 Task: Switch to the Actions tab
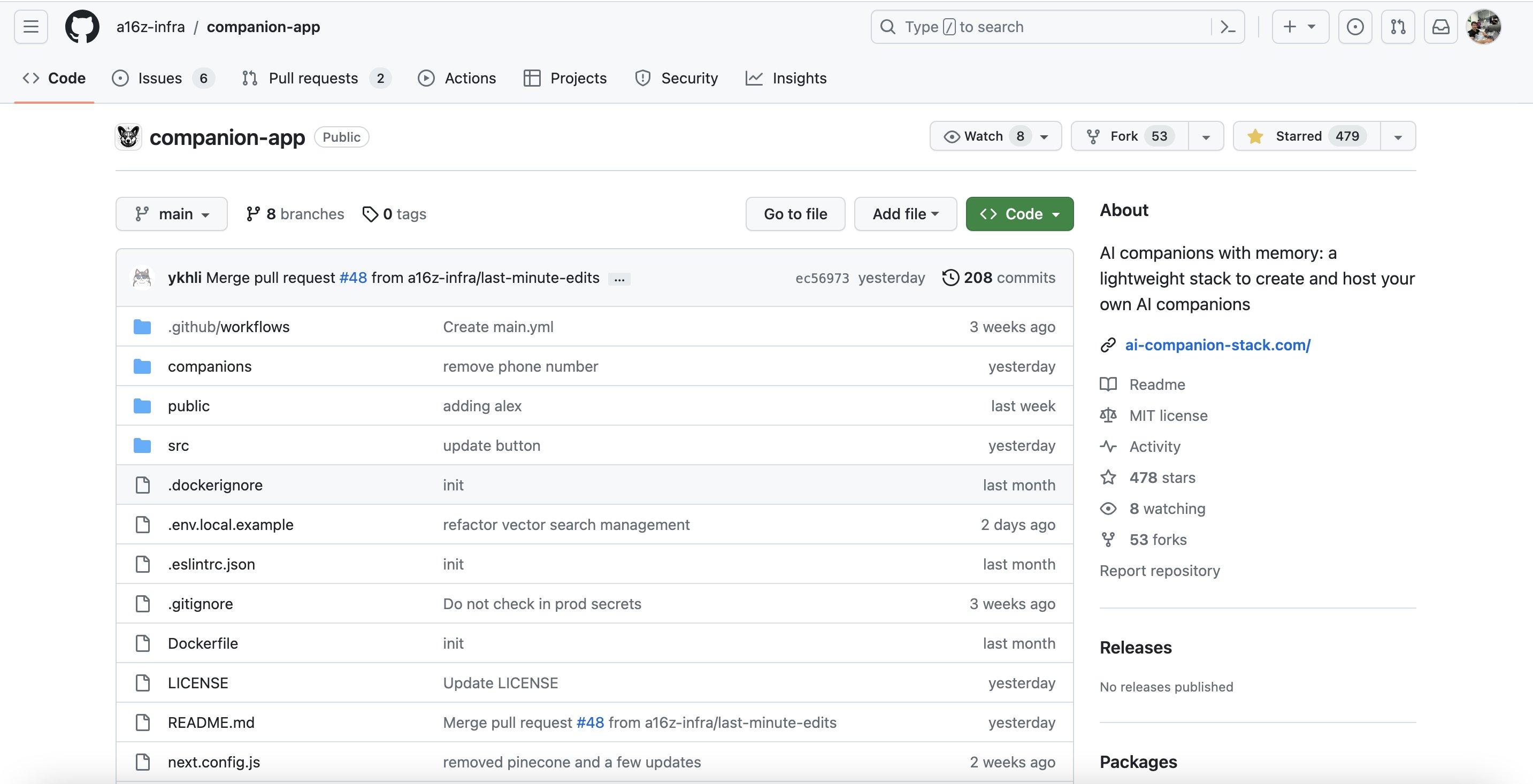[x=457, y=78]
